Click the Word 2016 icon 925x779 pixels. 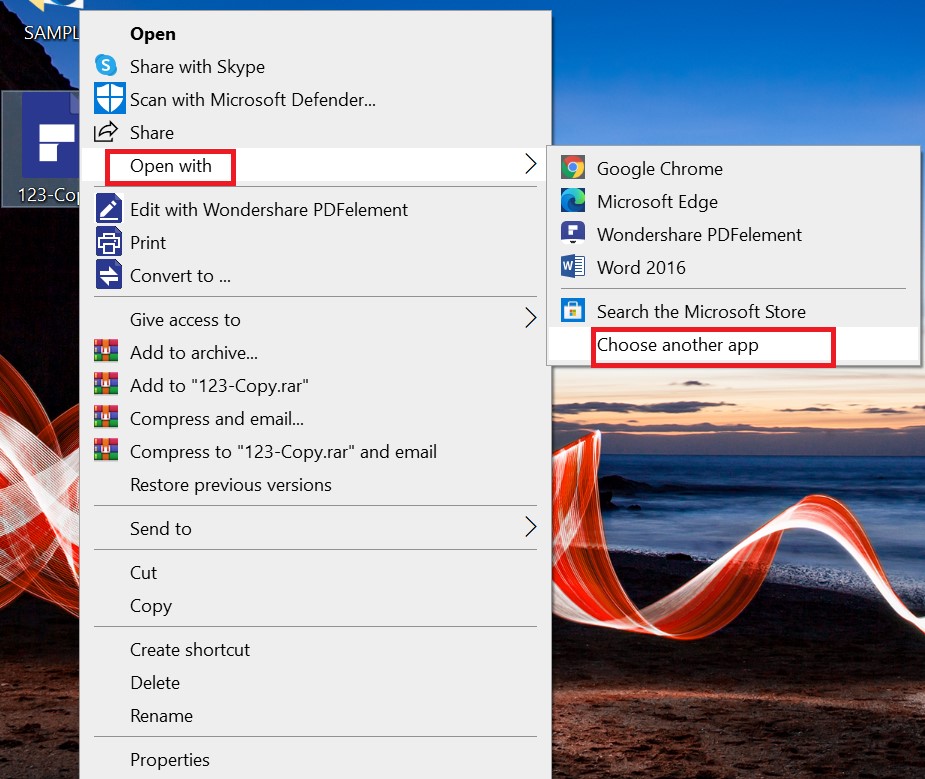point(573,267)
